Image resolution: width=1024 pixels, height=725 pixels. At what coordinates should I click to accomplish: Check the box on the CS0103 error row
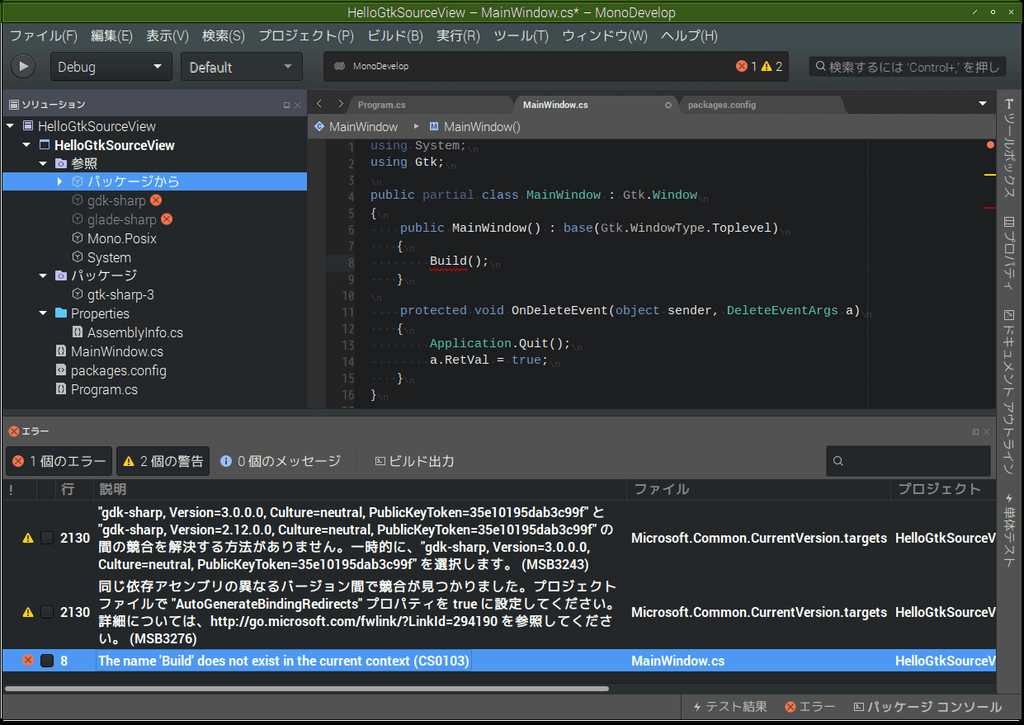coord(47,660)
